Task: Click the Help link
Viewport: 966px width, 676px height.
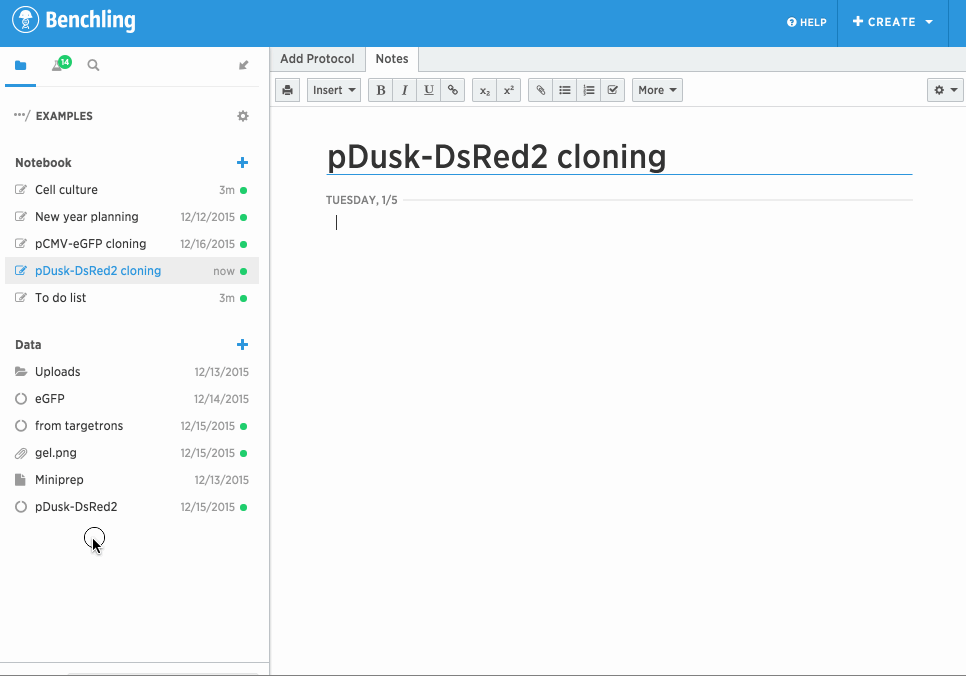Action: coord(807,22)
